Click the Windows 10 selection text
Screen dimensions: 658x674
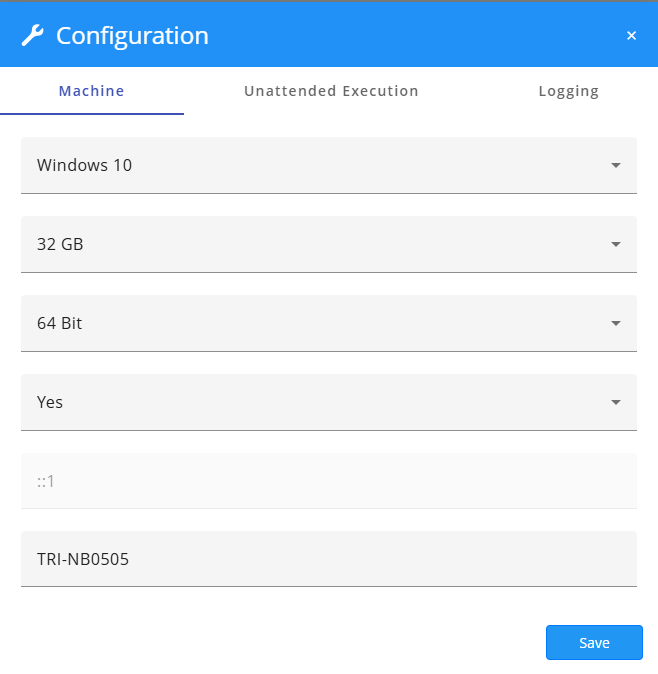(84, 165)
